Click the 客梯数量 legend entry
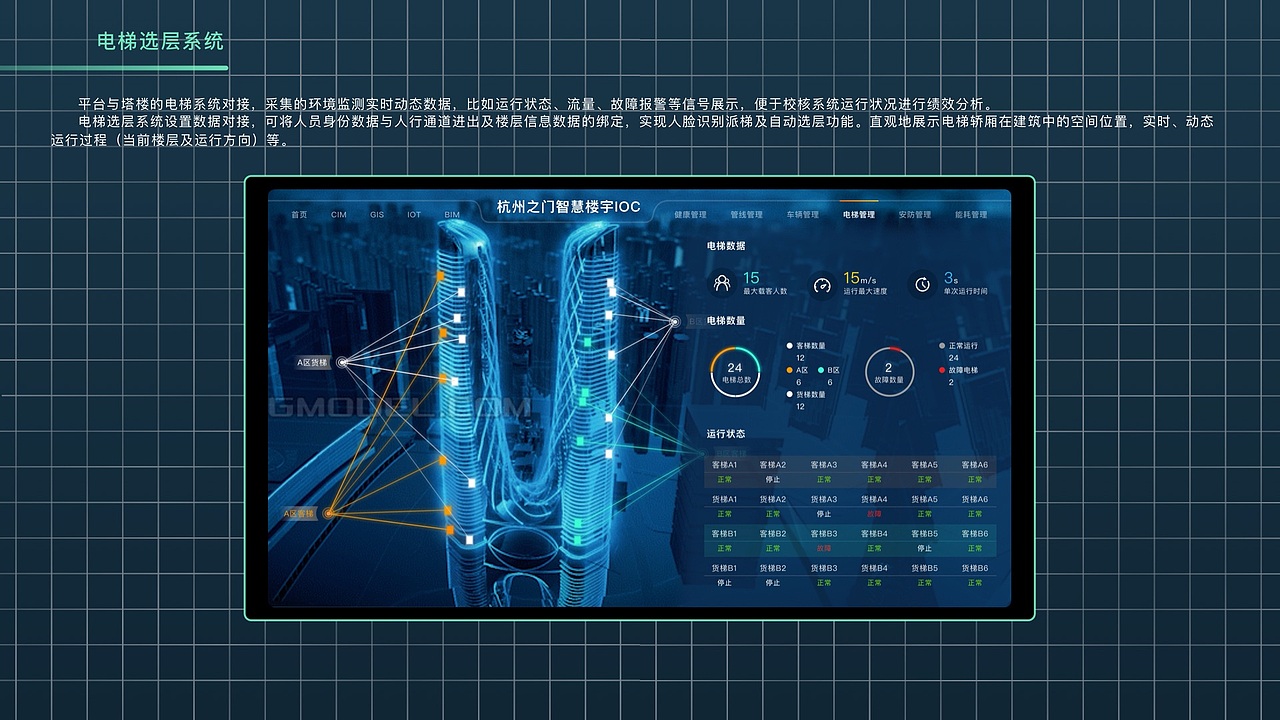This screenshot has height=720, width=1280. click(807, 345)
